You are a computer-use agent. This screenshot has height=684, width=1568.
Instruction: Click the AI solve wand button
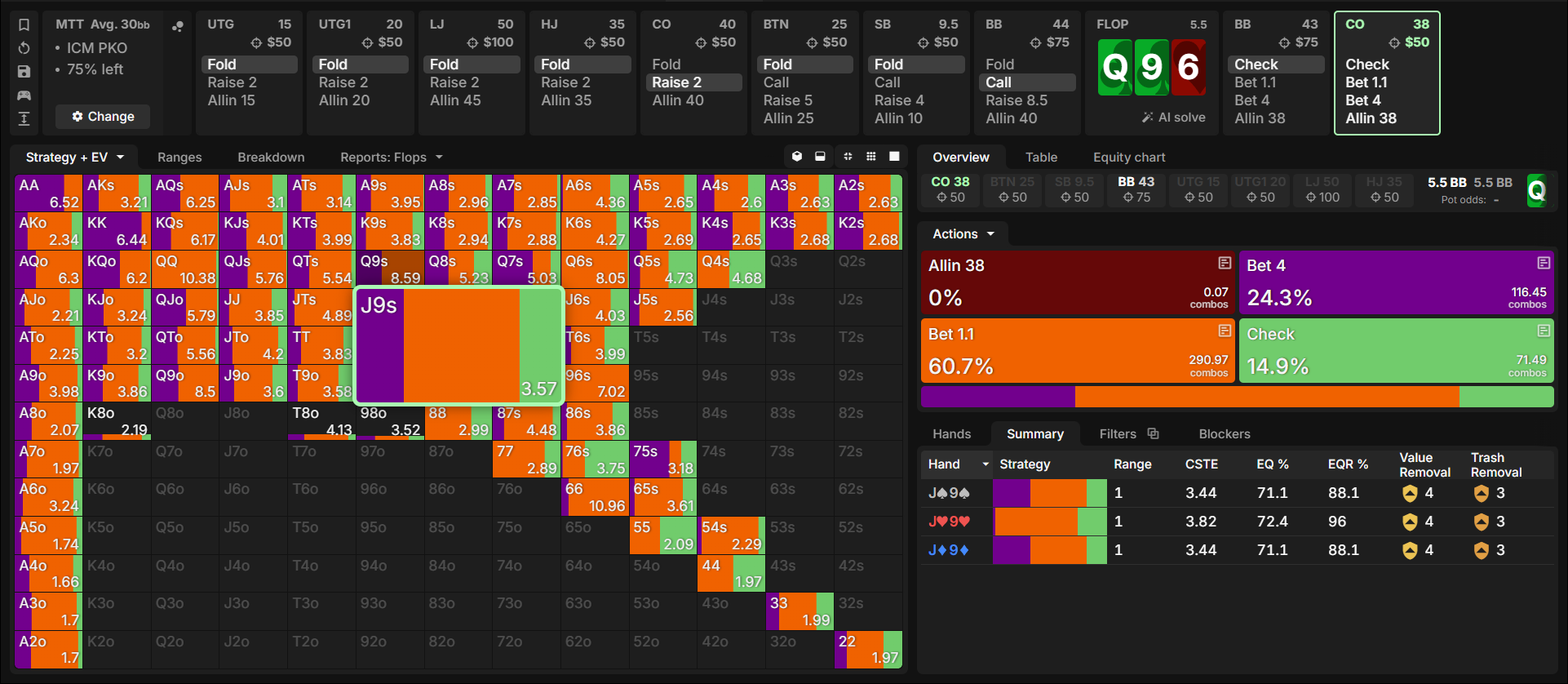(1173, 118)
